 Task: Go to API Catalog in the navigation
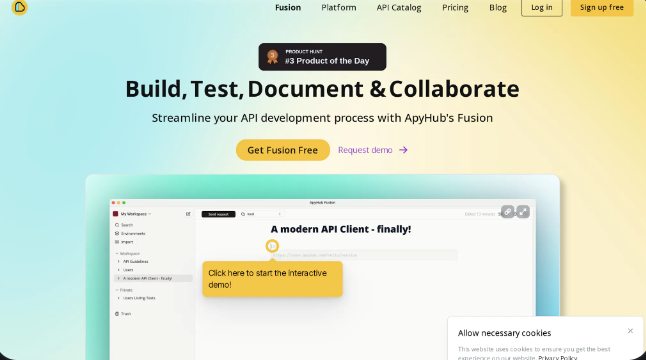tap(399, 7)
